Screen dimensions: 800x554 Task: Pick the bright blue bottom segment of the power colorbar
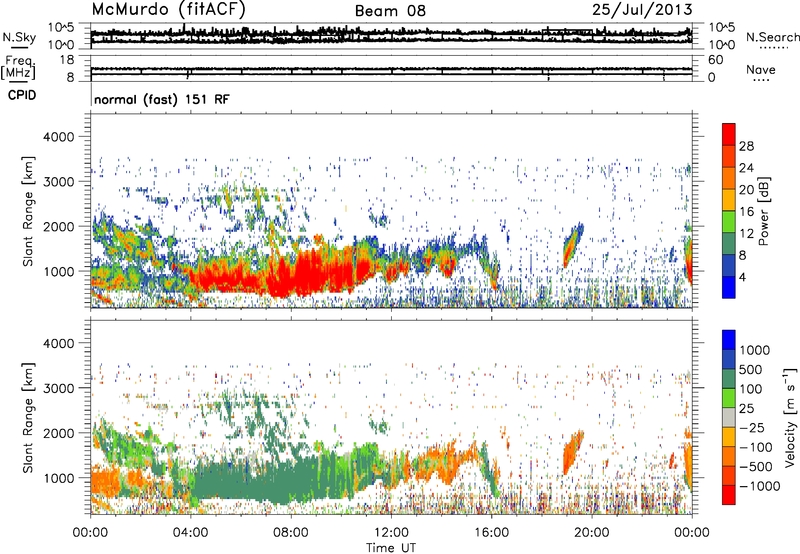[x=729, y=287]
